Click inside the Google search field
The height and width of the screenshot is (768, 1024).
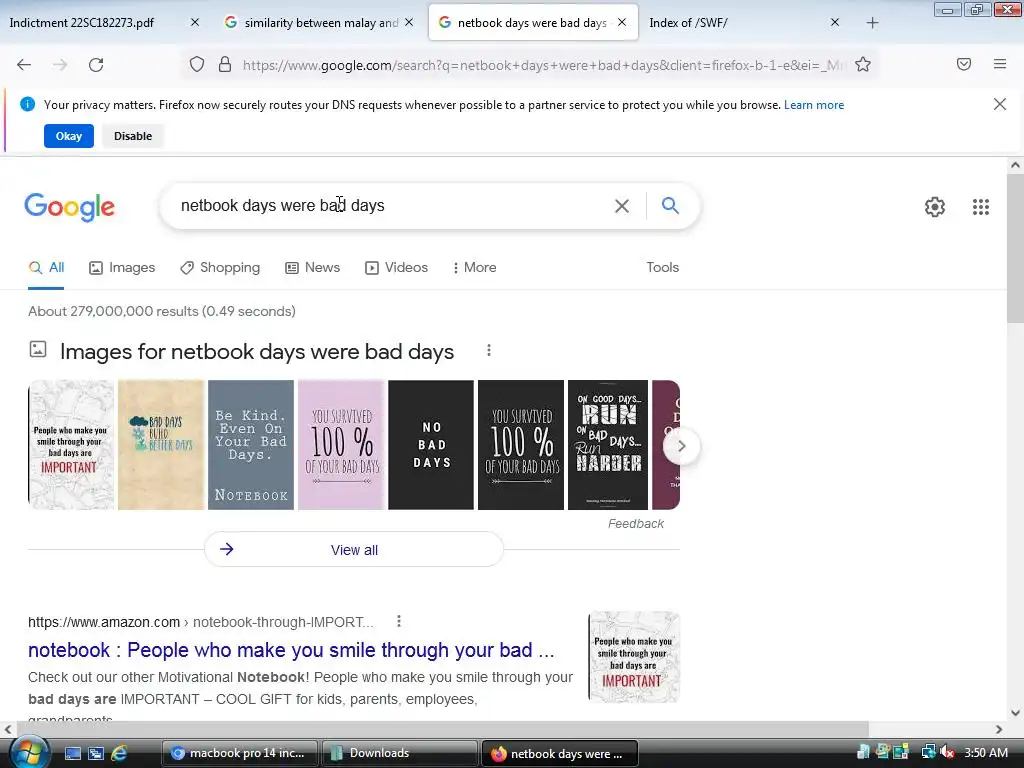[392, 206]
